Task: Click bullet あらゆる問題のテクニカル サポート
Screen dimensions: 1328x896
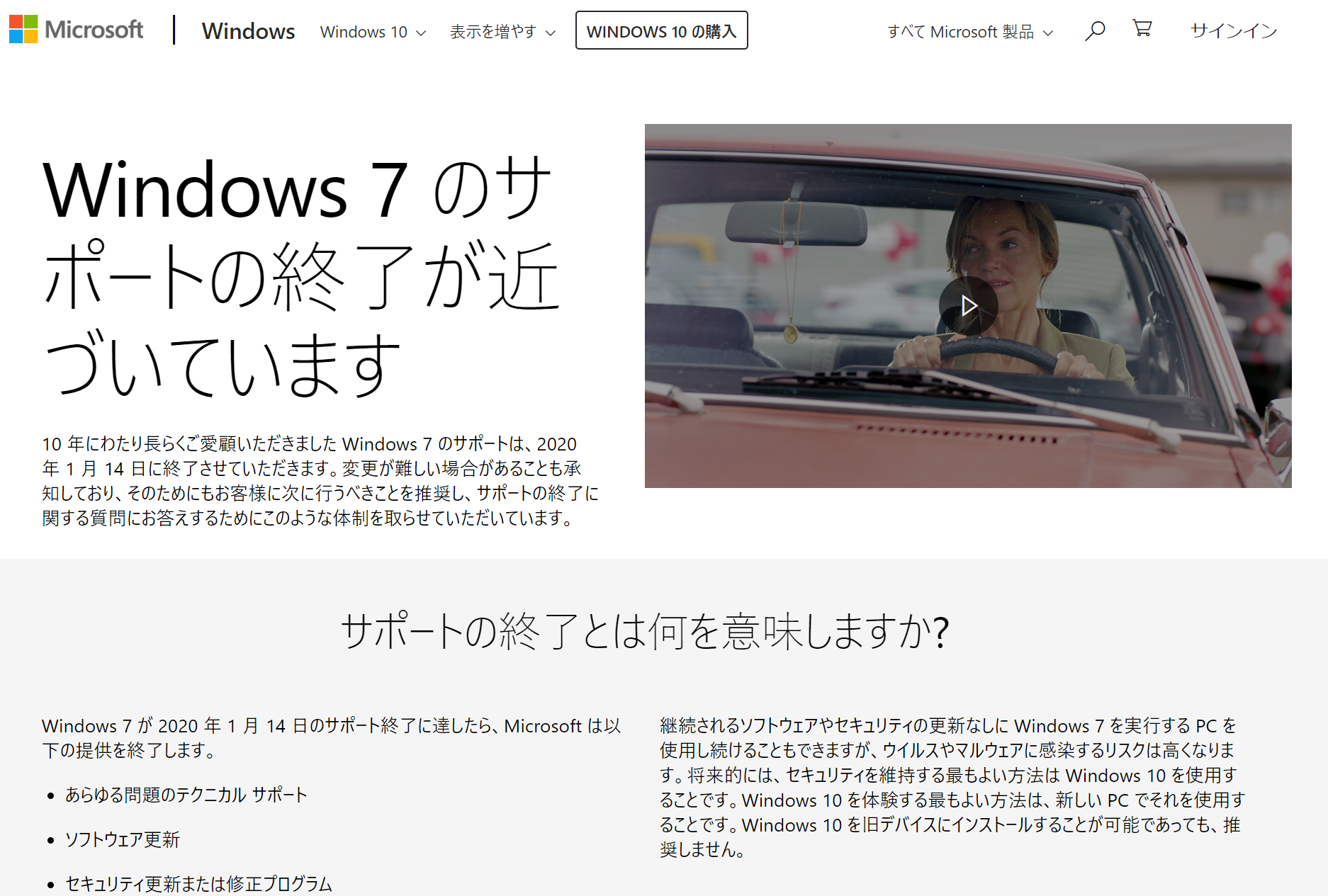Action: pyautogui.click(x=186, y=795)
